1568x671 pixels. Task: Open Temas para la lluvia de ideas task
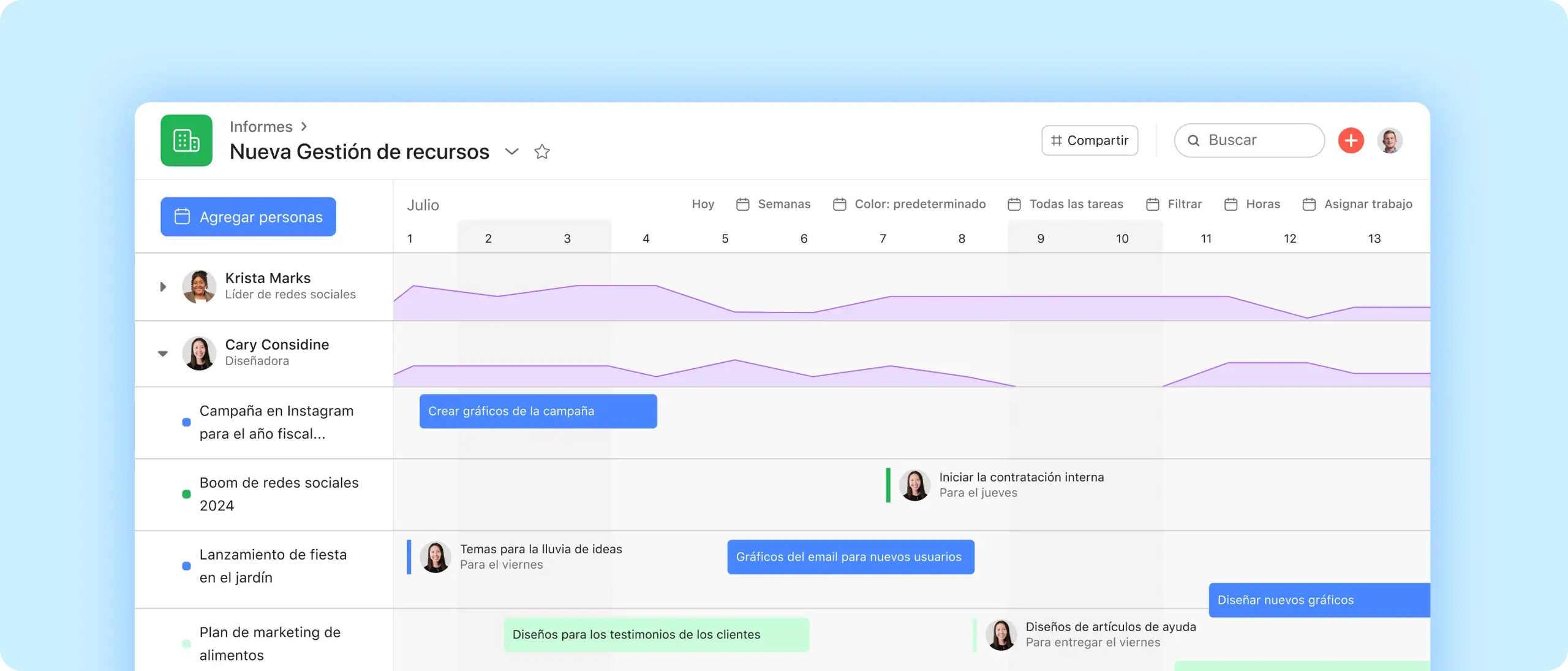(x=514, y=556)
